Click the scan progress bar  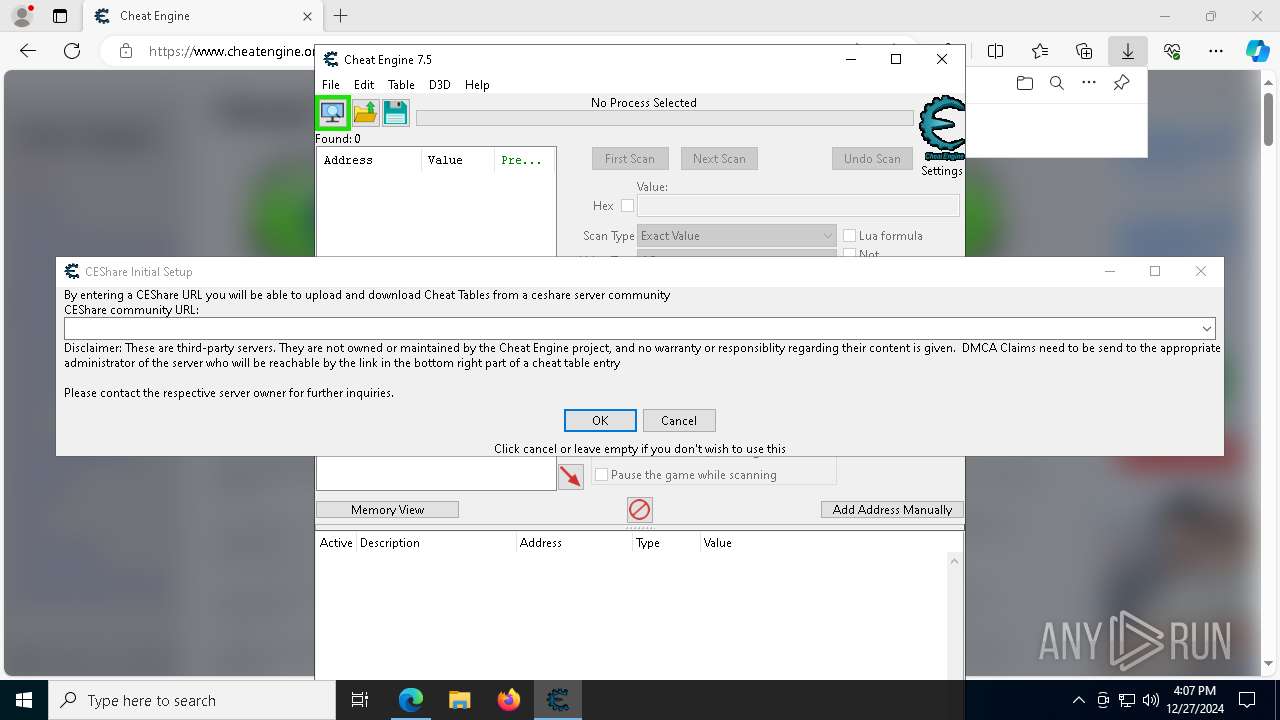[x=664, y=118]
